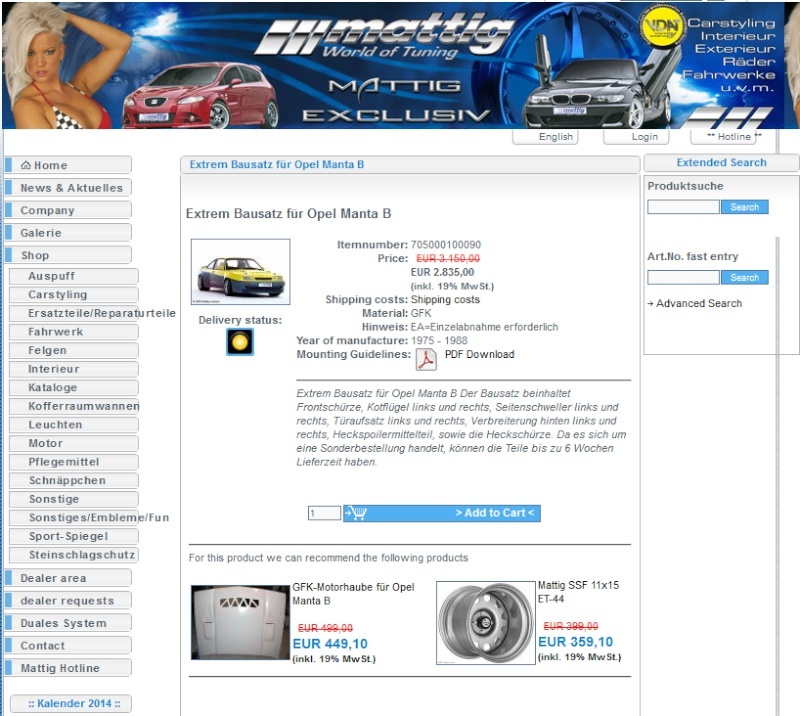
Task: Open the GFK-Motorhaube product thumbnail
Action: (x=240, y=622)
